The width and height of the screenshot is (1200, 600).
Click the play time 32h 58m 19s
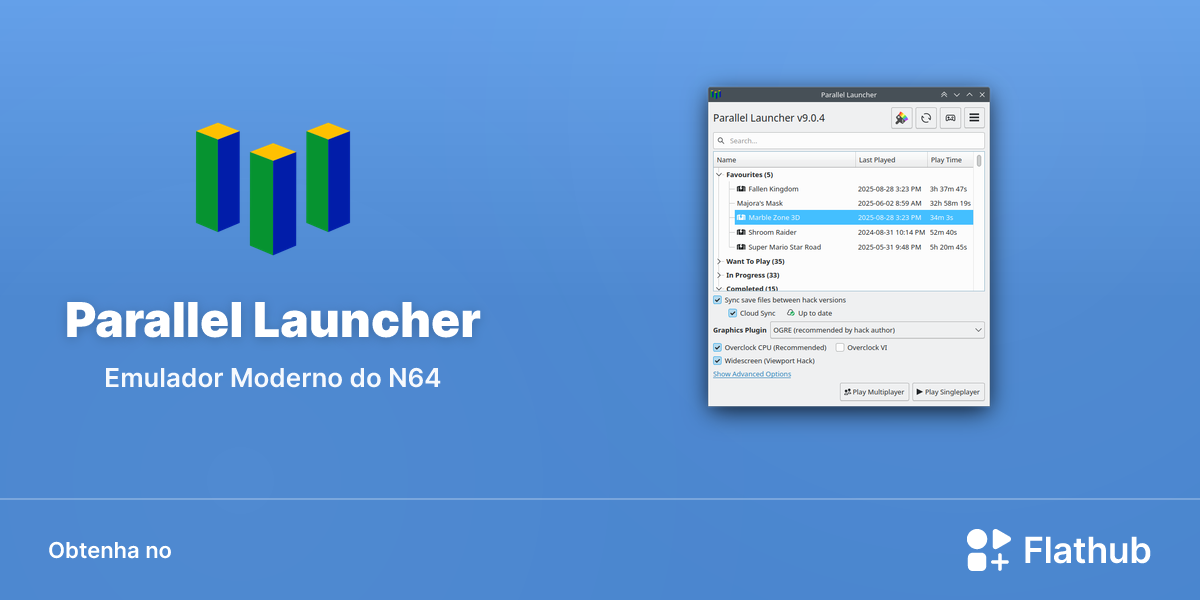(950, 203)
